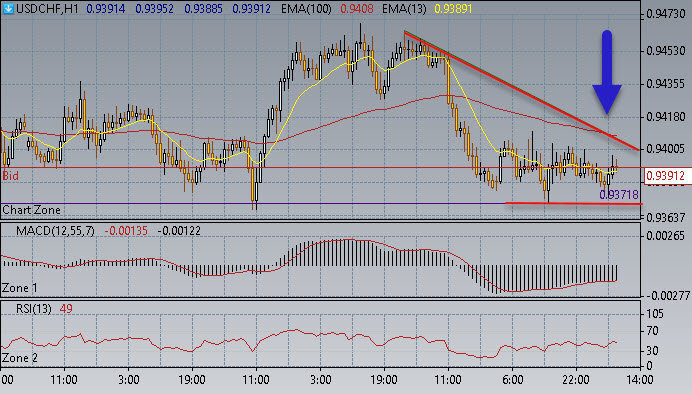
Task: Click the blue down-arrow icon beside USDCHF
Action: 8,8
